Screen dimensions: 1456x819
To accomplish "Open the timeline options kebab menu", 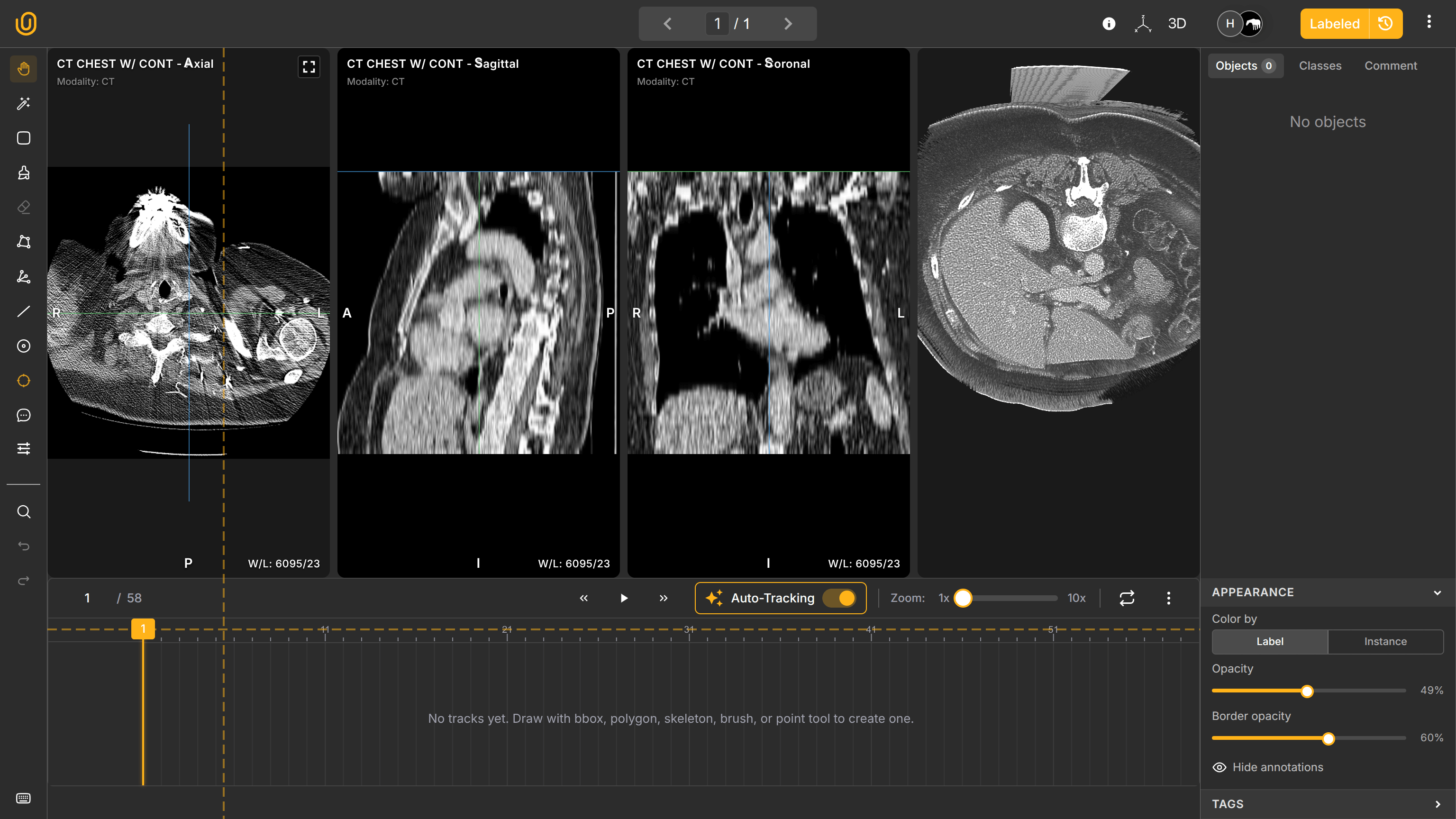I will 1168,598.
